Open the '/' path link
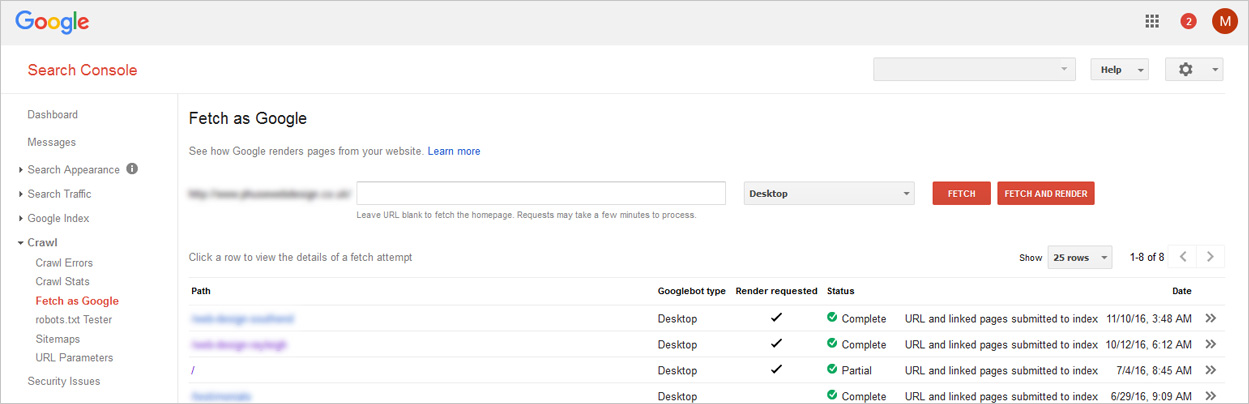The height and width of the screenshot is (404, 1249). [193, 371]
